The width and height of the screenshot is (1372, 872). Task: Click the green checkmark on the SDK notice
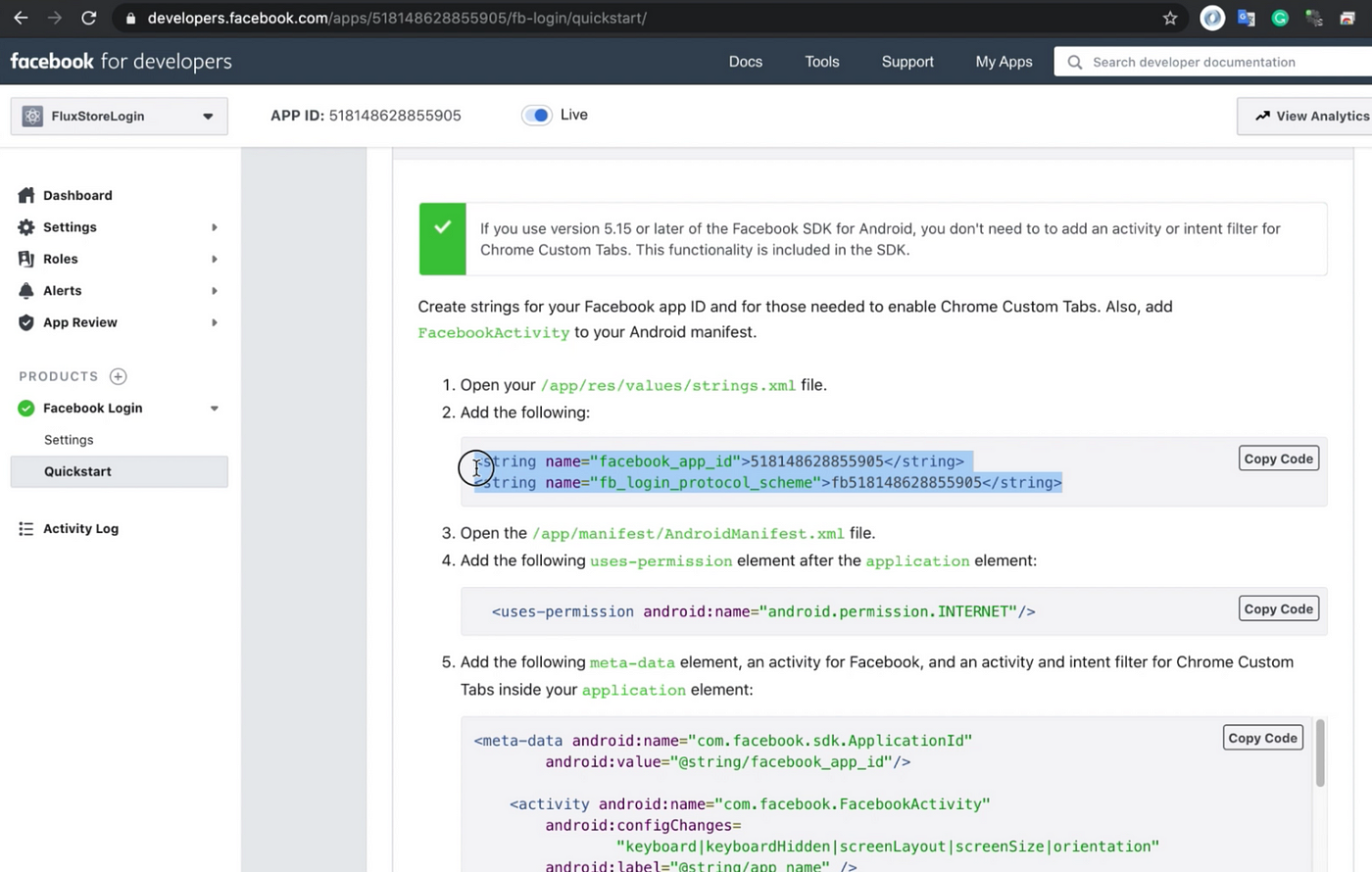coord(443,227)
